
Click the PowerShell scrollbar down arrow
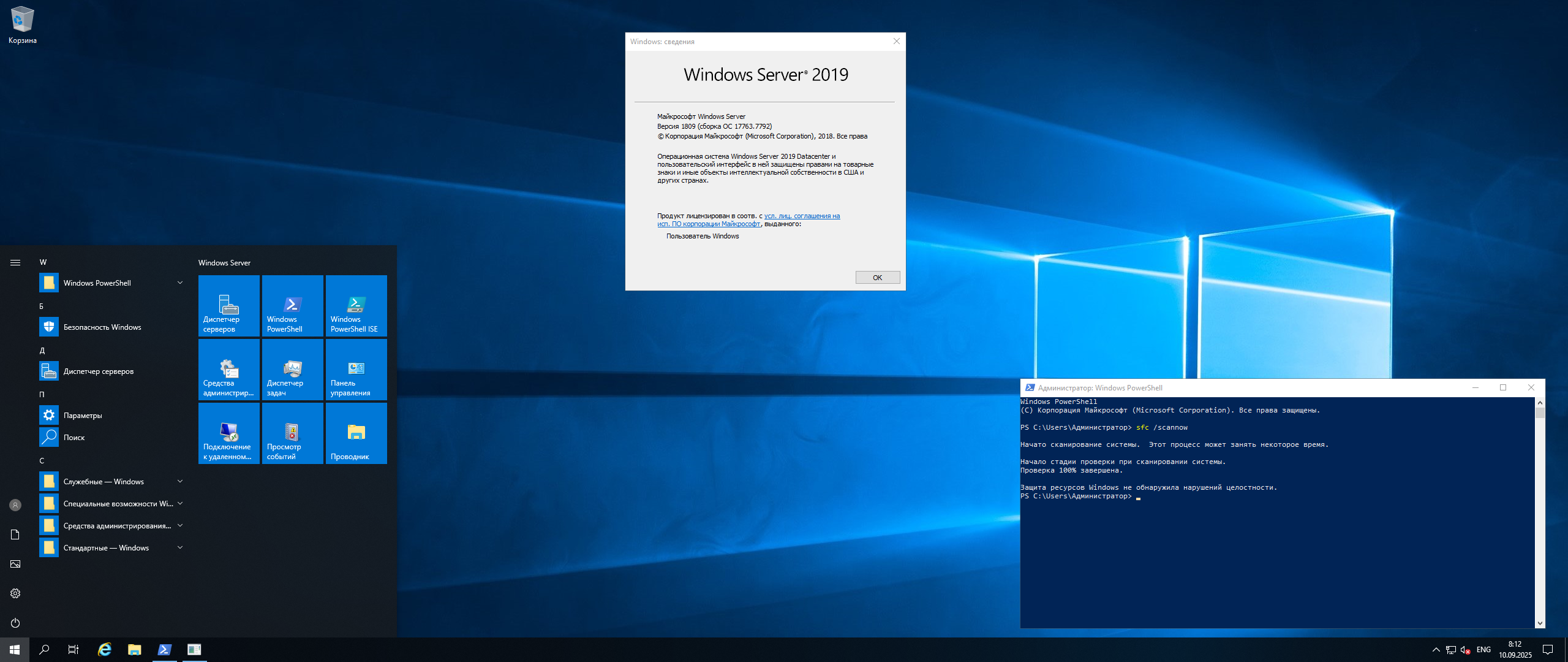tap(1540, 623)
